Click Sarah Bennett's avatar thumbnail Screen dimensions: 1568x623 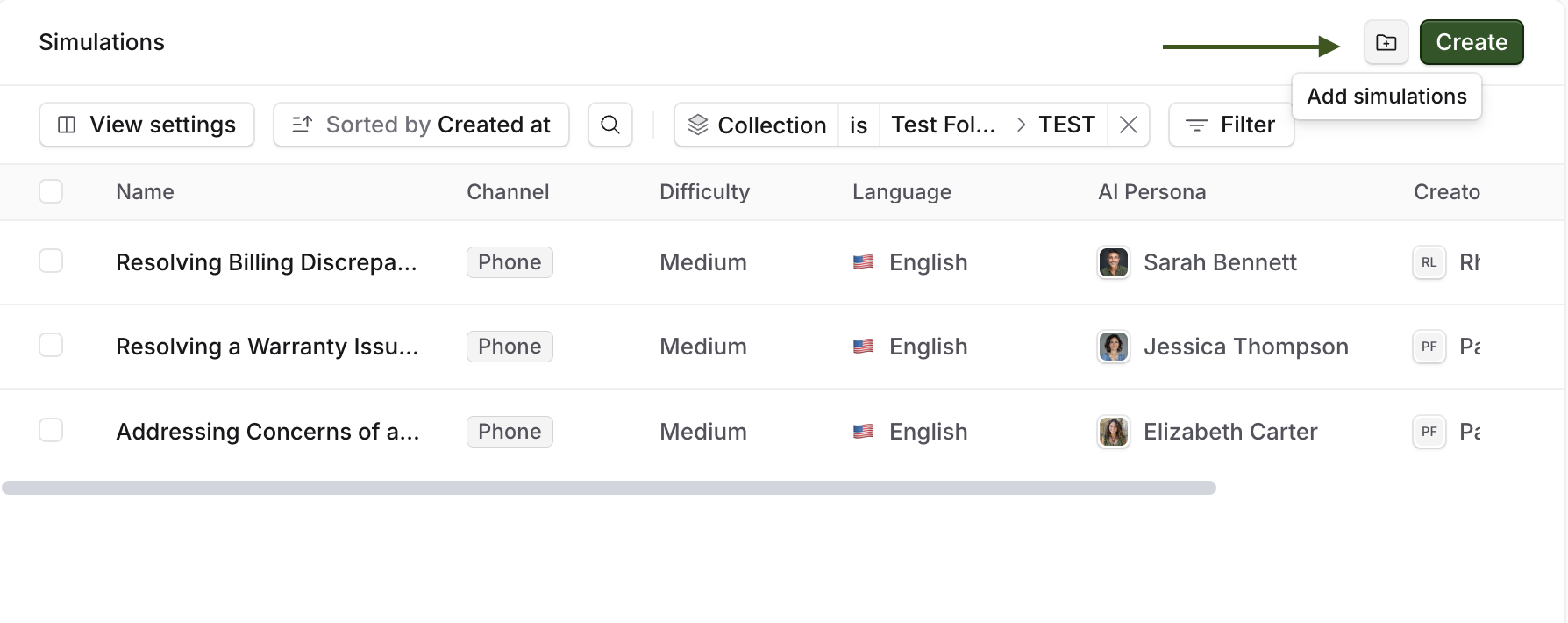coord(1114,262)
